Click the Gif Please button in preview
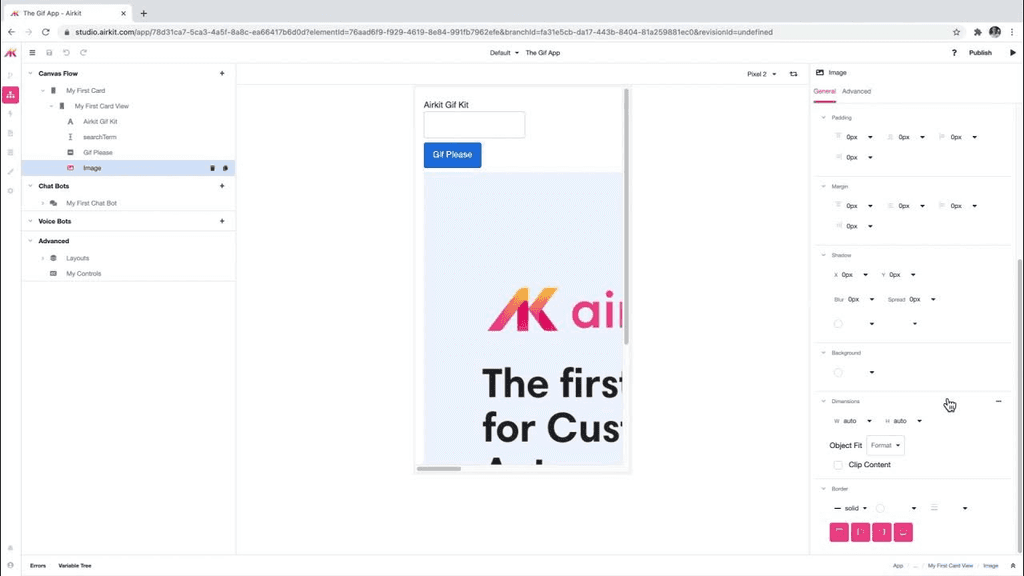 click(x=453, y=155)
